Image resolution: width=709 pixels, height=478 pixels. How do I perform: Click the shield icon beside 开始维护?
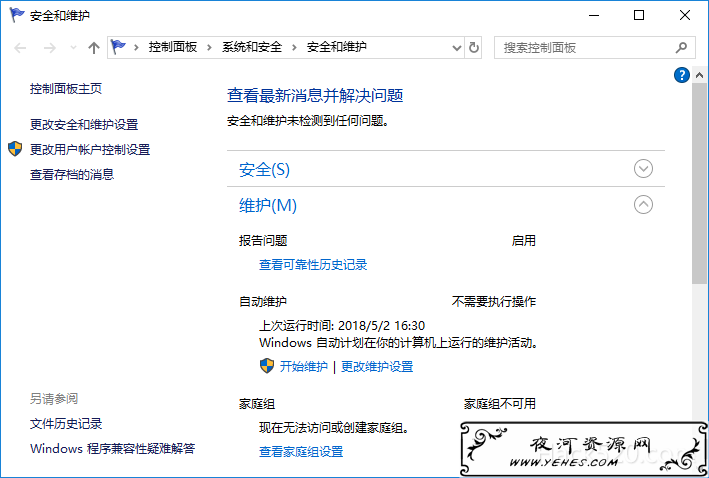[x=267, y=366]
